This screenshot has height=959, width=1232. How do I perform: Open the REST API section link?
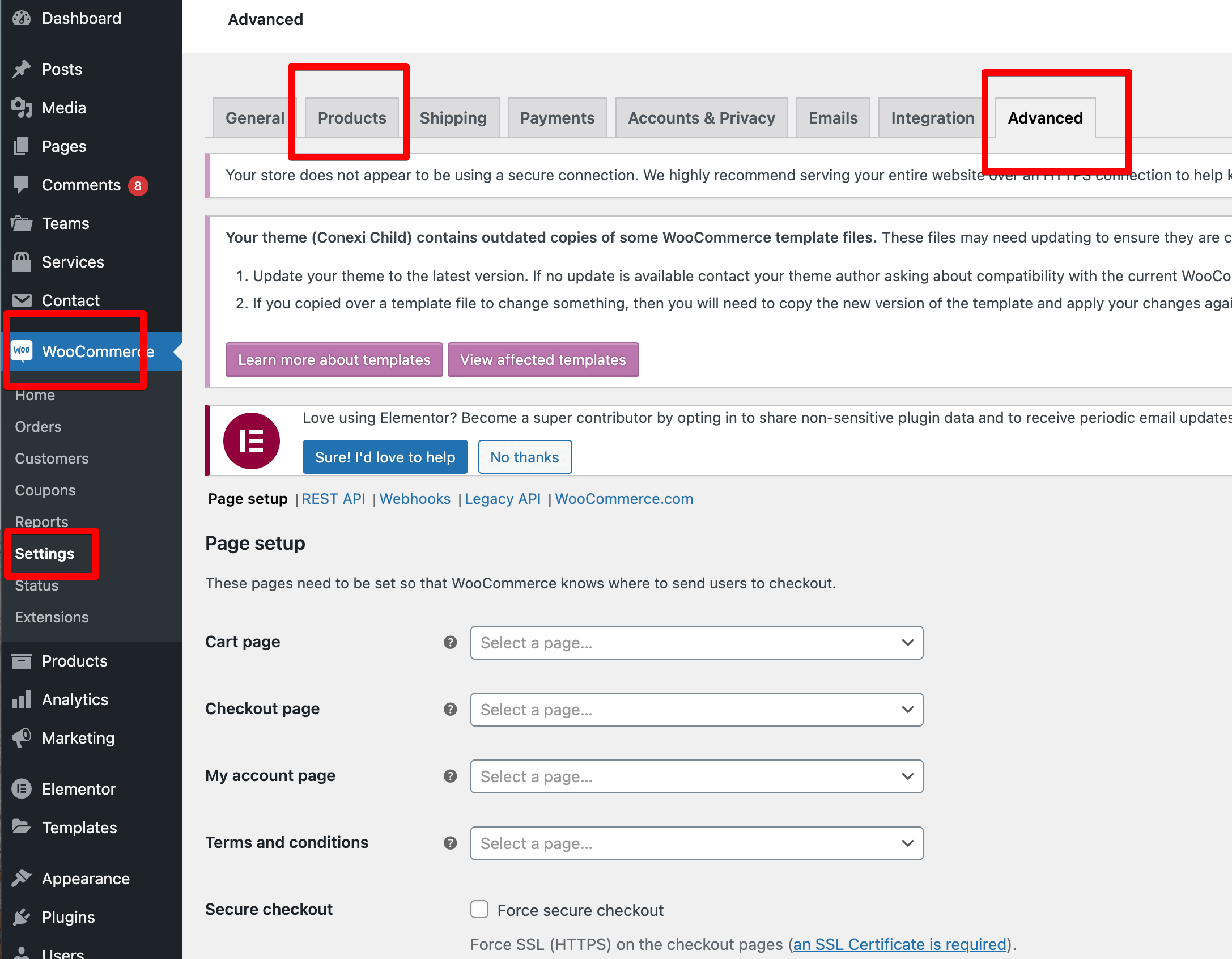[333, 499]
